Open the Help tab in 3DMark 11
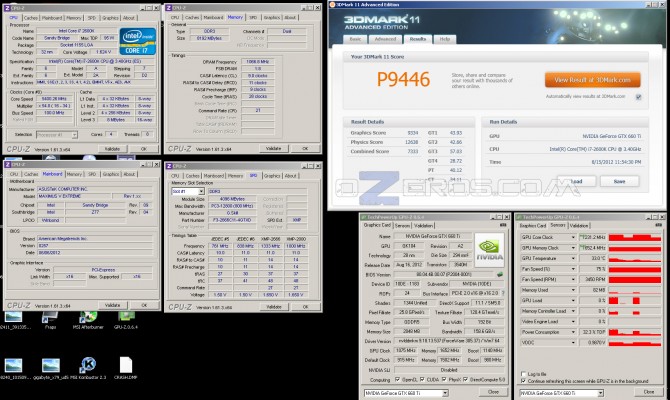The image size is (670, 400). tap(445, 39)
